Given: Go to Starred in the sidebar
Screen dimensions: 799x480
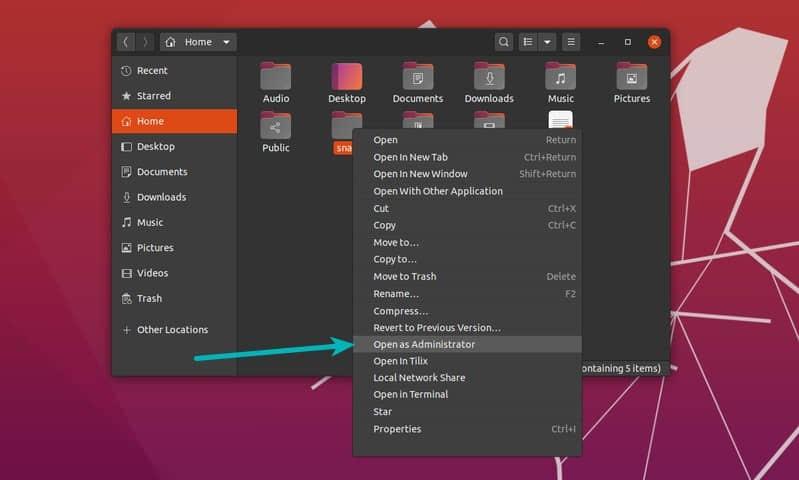Looking at the screenshot, I should tap(153, 96).
